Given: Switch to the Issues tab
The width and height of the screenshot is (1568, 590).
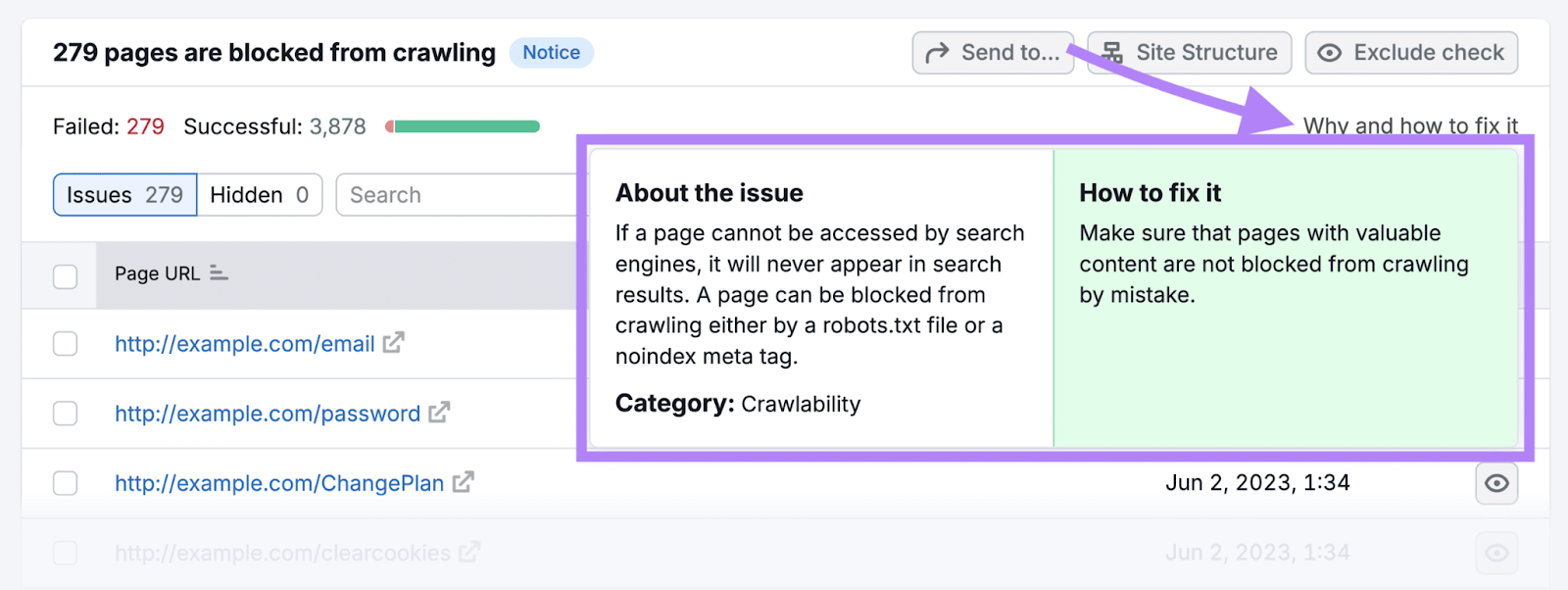Looking at the screenshot, I should point(123,194).
